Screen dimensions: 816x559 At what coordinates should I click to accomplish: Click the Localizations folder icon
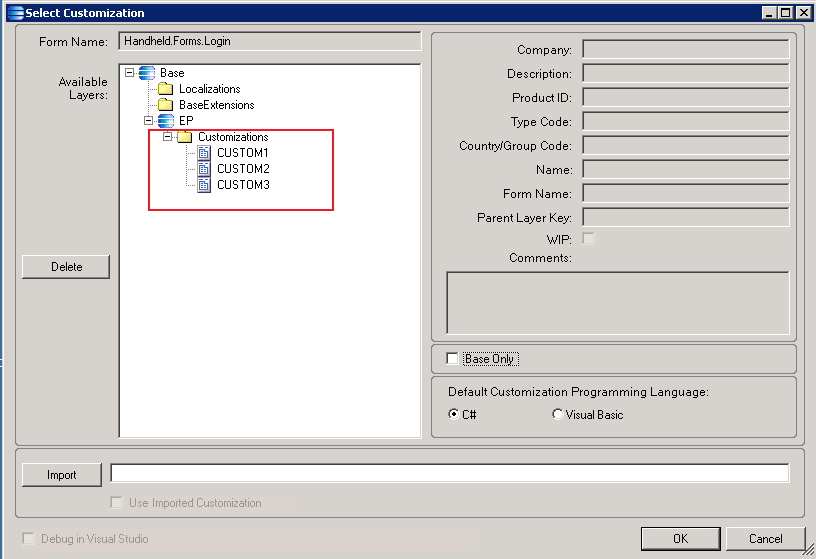point(165,89)
